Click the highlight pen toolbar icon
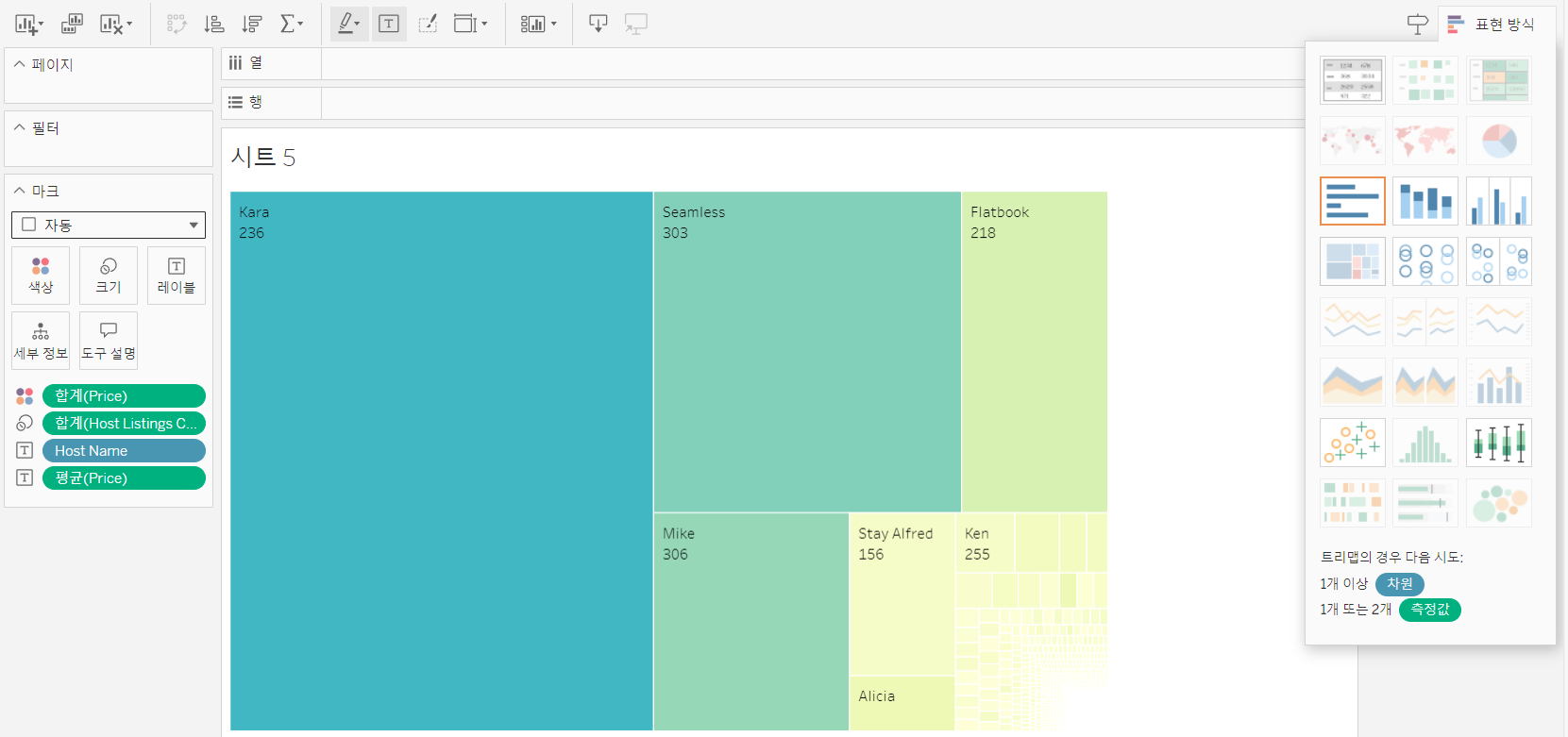 click(x=346, y=24)
